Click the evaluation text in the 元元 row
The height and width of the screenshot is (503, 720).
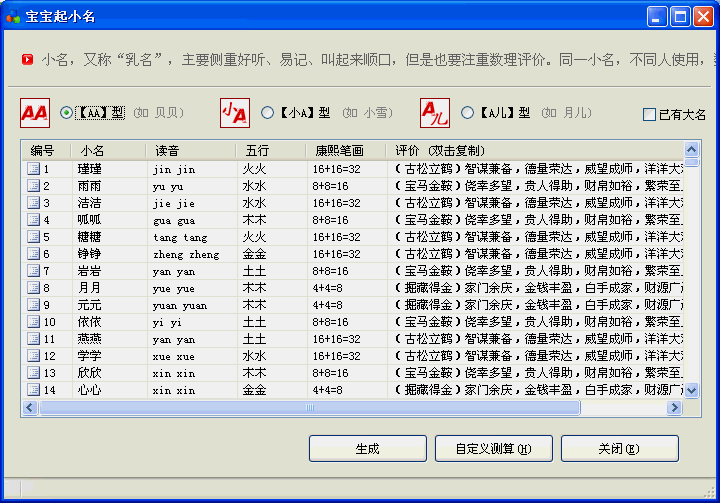[x=538, y=305]
